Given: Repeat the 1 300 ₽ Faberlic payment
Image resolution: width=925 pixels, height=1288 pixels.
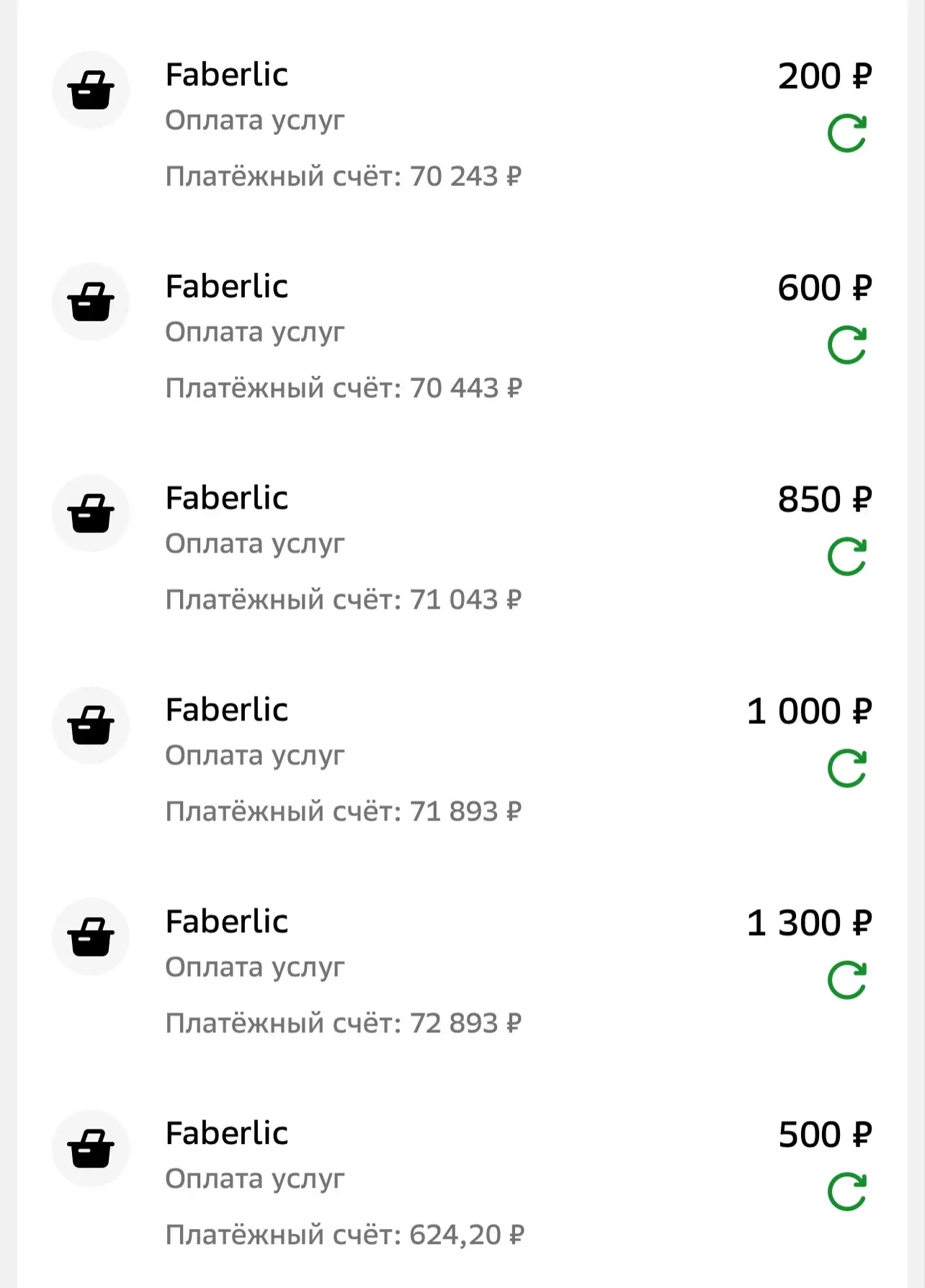Looking at the screenshot, I should click(847, 980).
